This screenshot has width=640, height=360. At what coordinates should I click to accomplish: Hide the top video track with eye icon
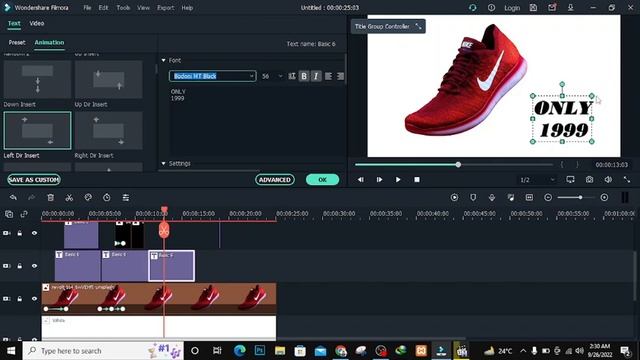(x=34, y=233)
